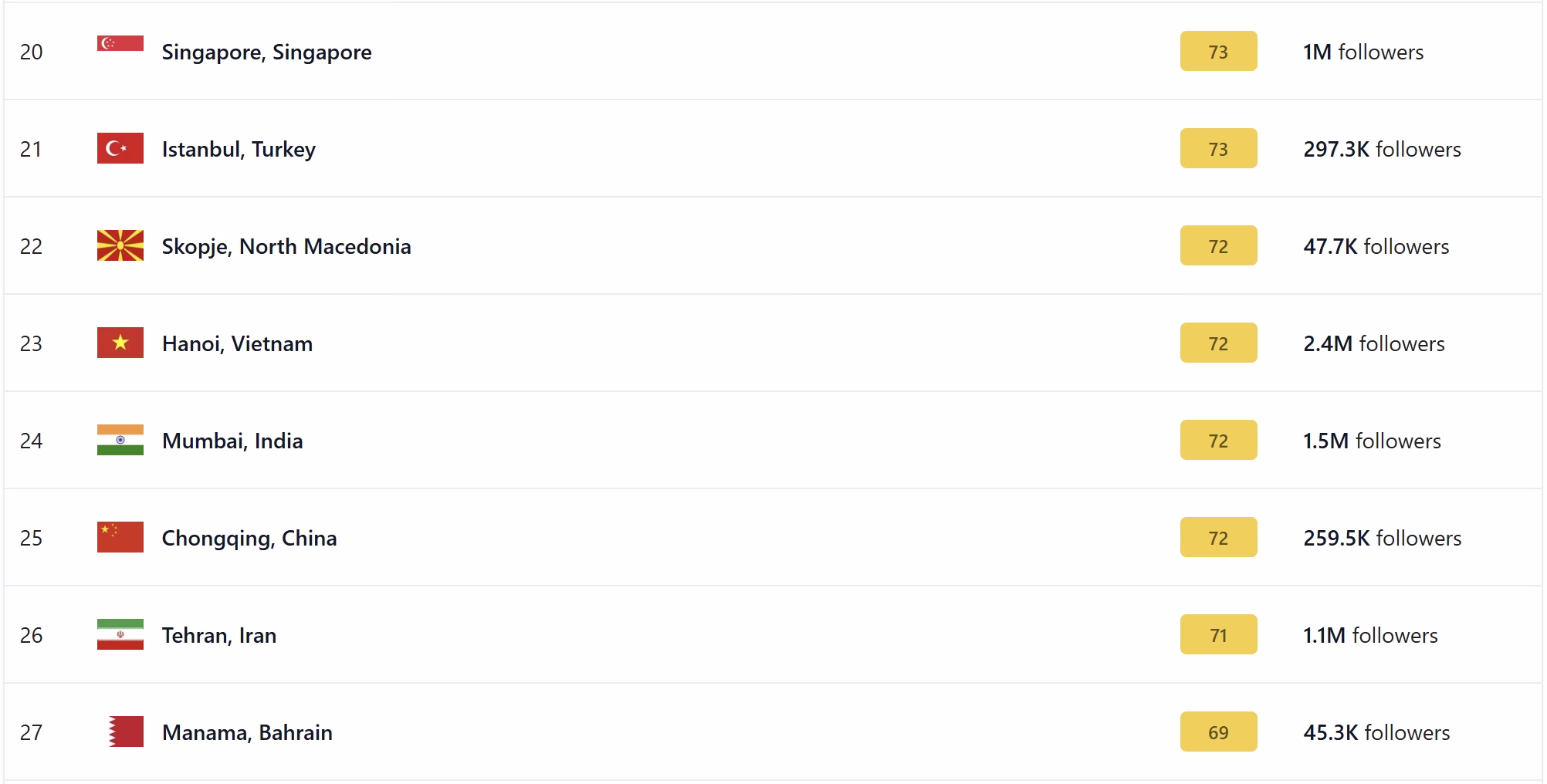Click the 71 score badge for Tehran
Screen dimensions: 1547x784
point(1218,634)
